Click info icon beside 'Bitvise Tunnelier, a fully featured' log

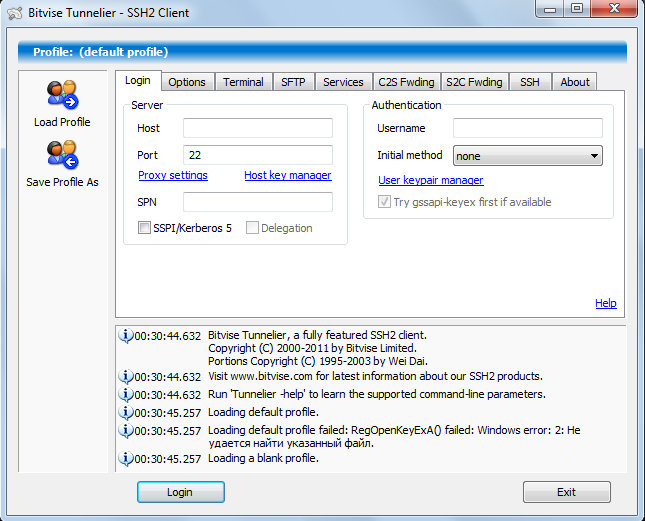[126, 336]
